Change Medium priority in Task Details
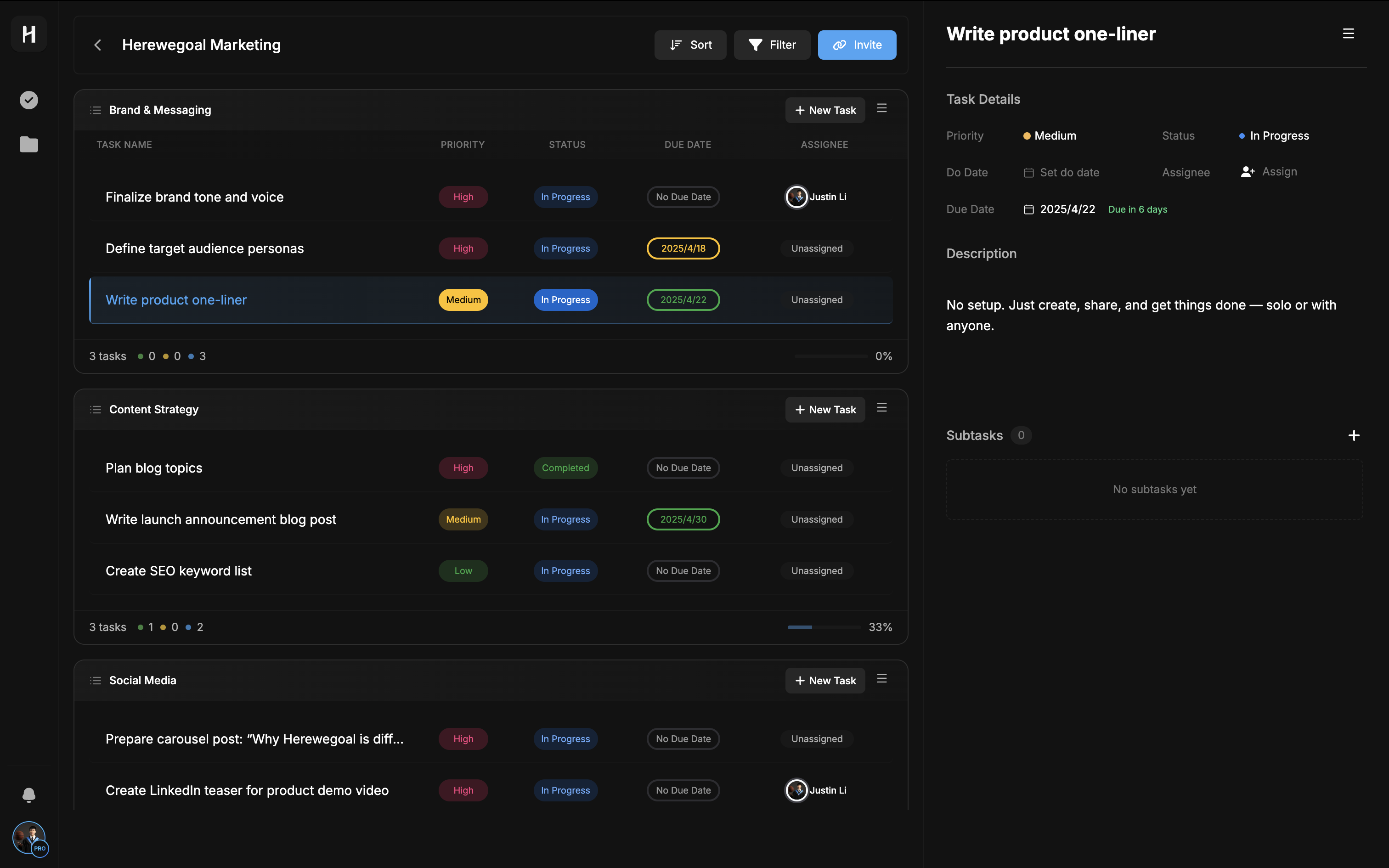This screenshot has width=1389, height=868. [x=1049, y=136]
